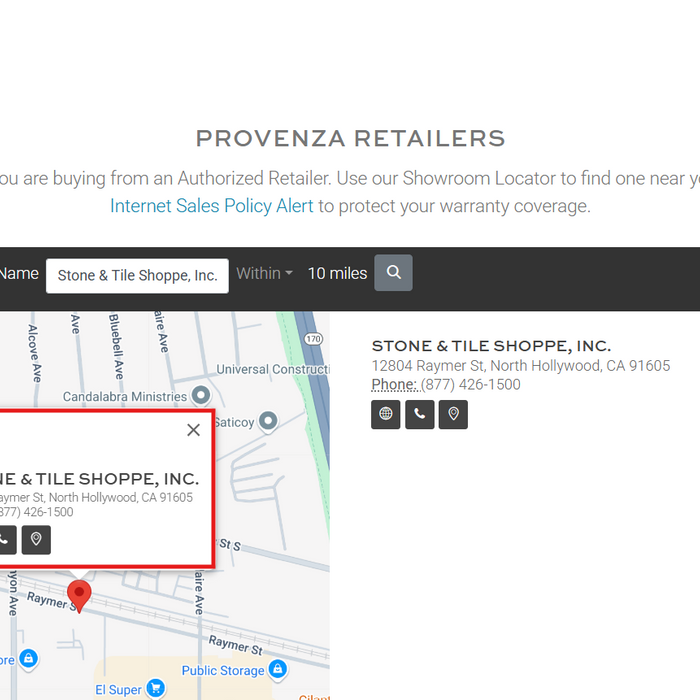
Task: Click the retailer address in results list
Action: 520,366
